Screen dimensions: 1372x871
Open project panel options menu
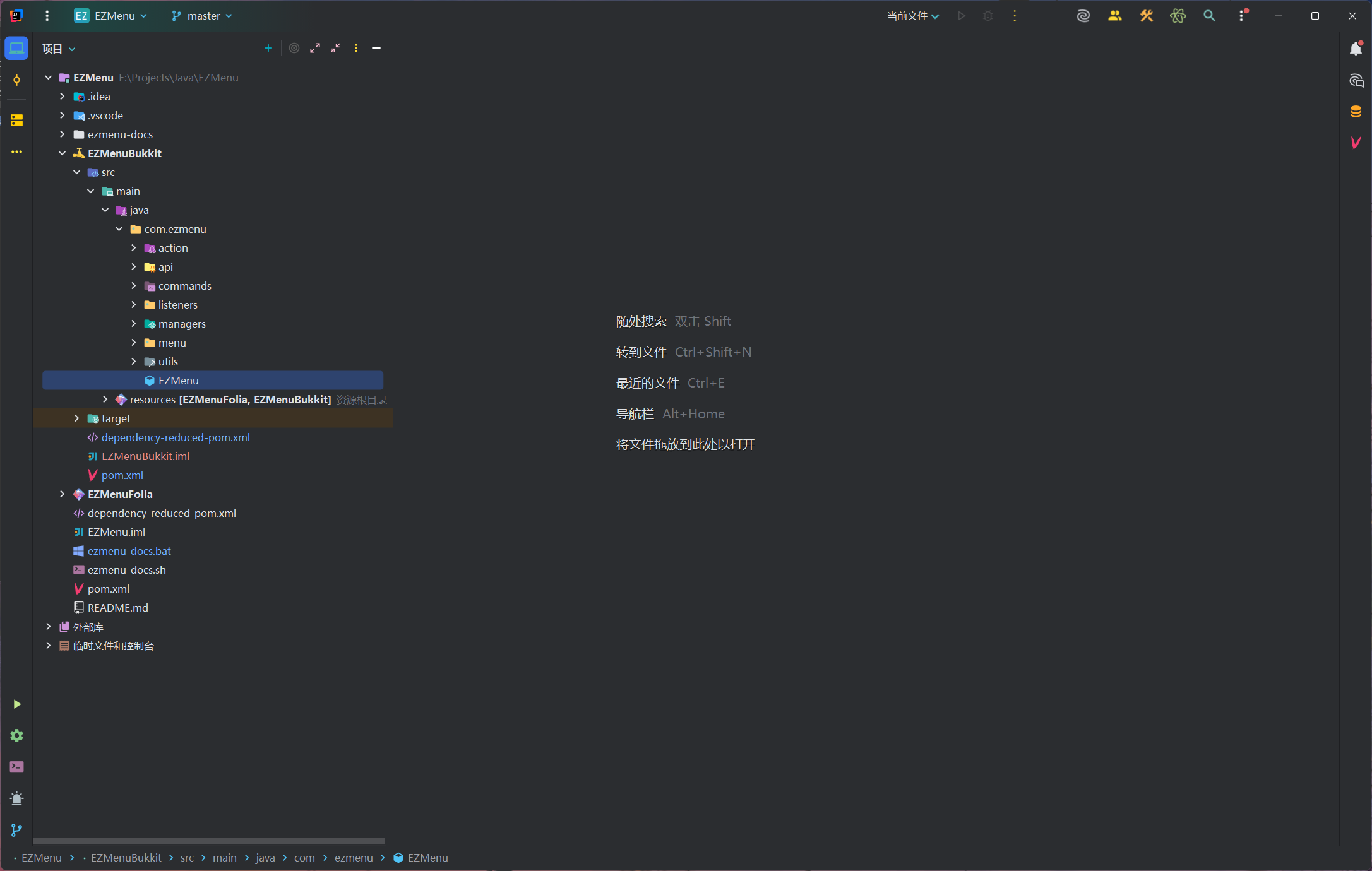click(356, 48)
